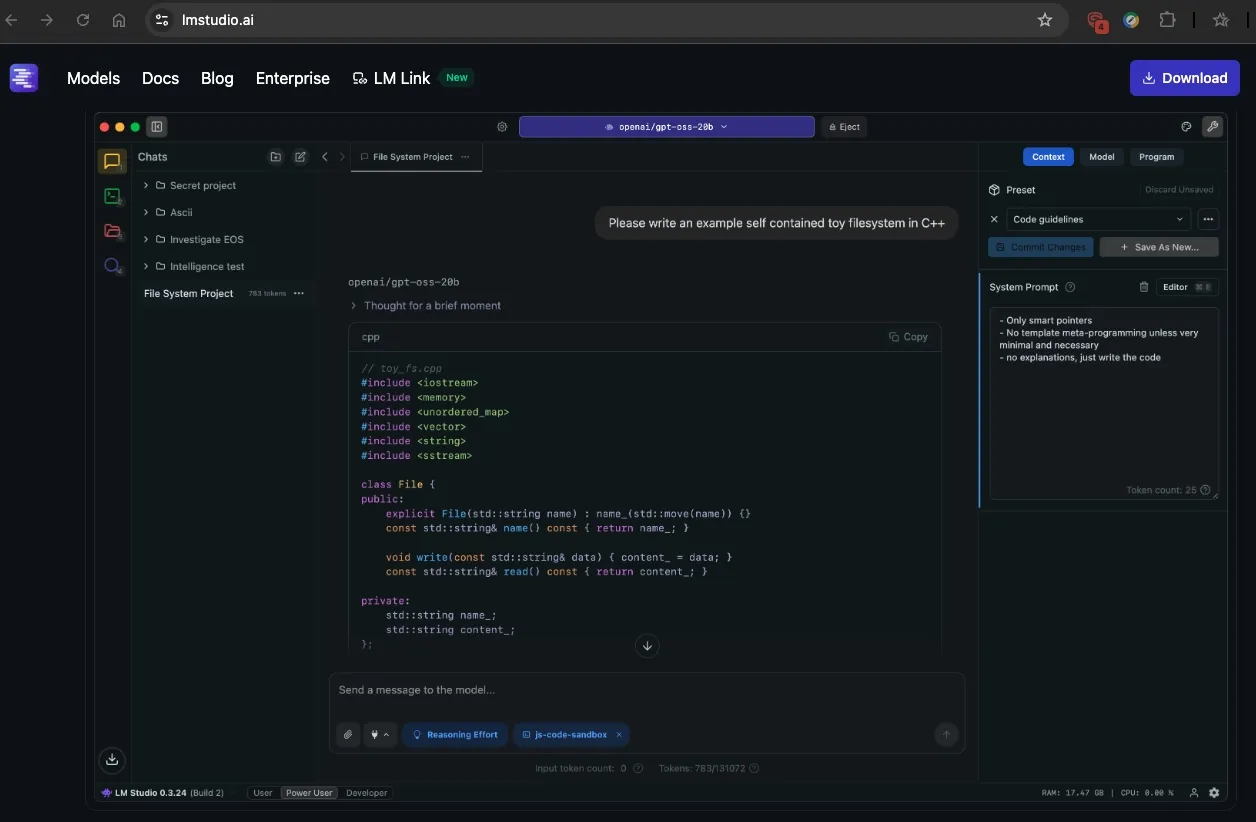Switch mode to User
Viewport: 1256px width, 822px height.
(x=263, y=793)
